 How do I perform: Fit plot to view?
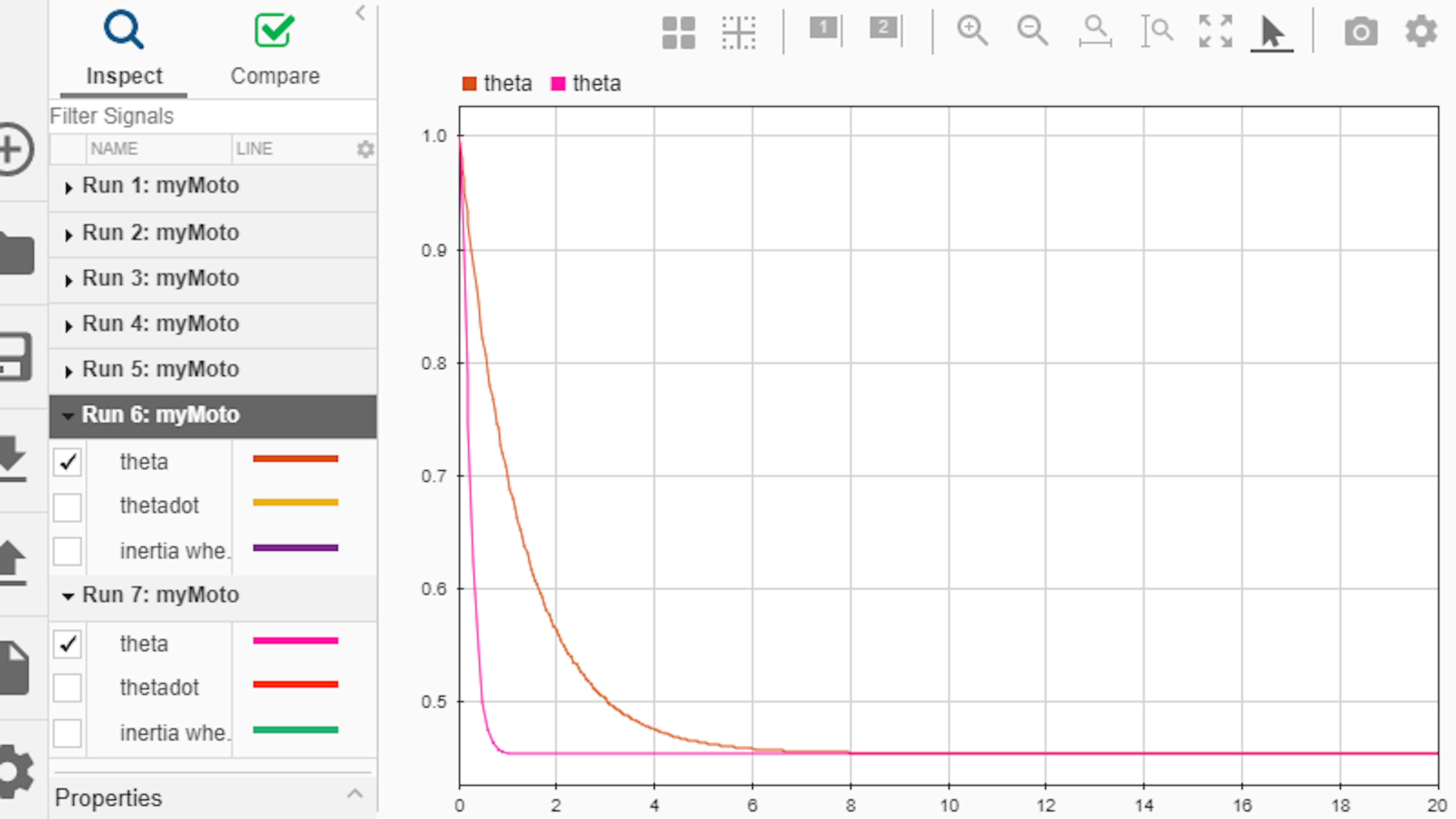(x=1215, y=31)
